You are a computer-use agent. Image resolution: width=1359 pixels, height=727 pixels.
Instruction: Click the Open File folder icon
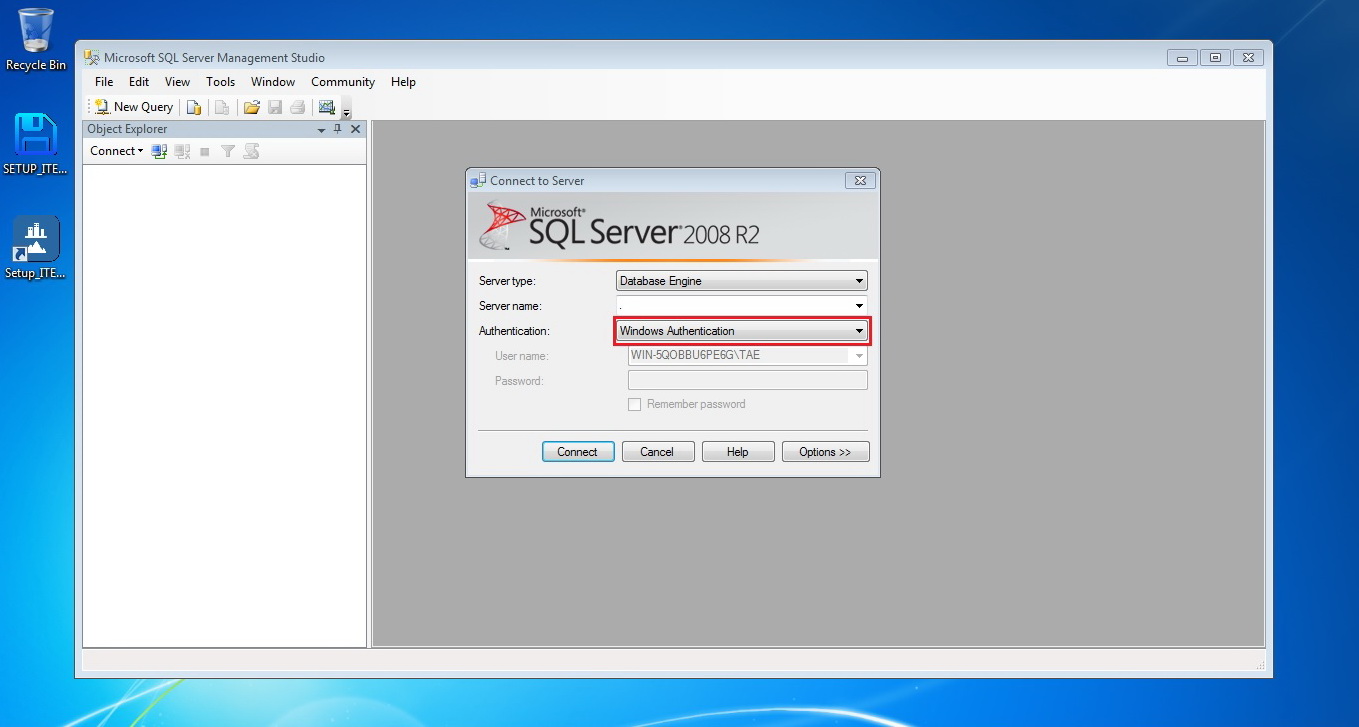click(x=252, y=107)
